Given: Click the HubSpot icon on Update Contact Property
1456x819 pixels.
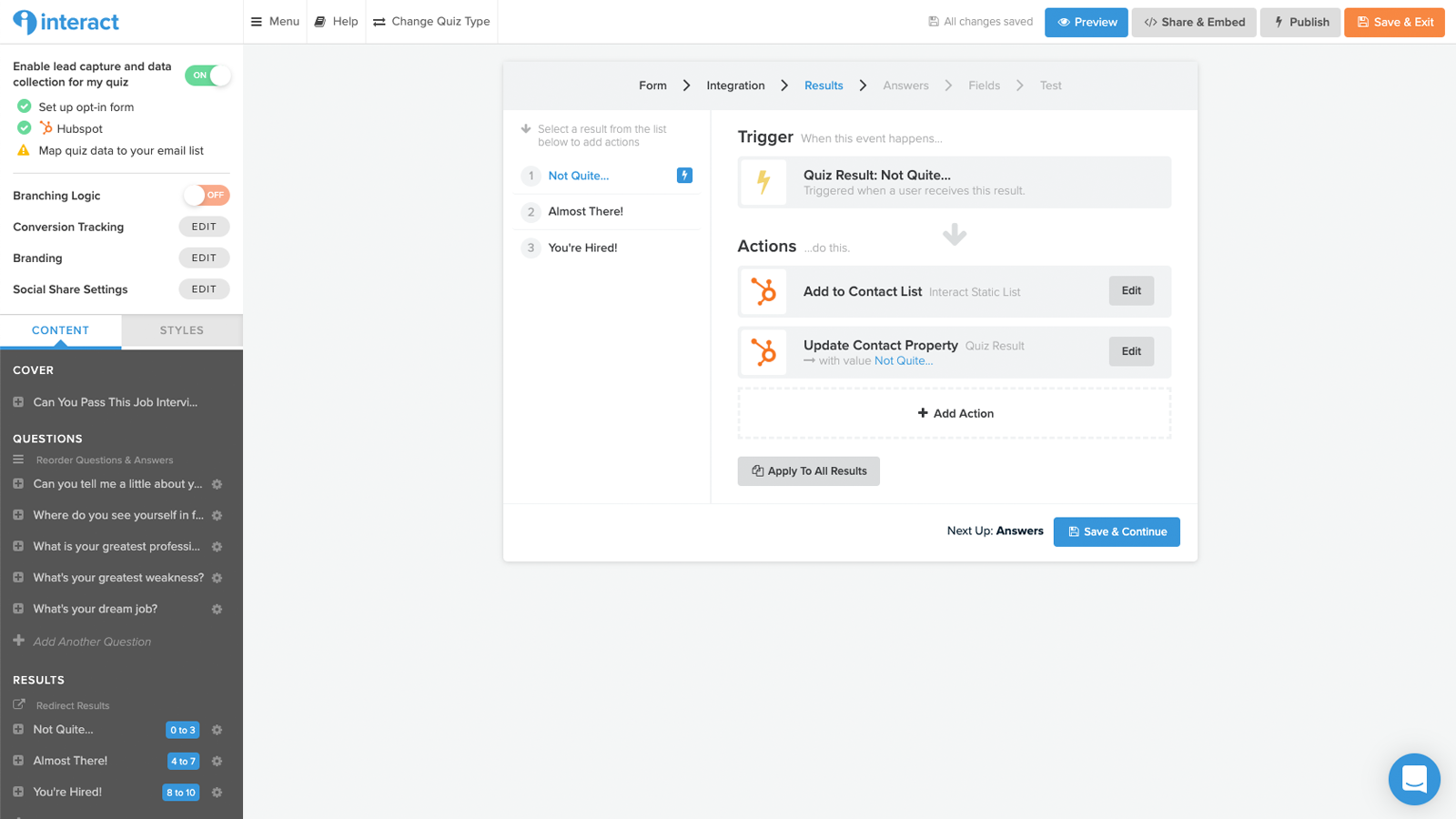Looking at the screenshot, I should tap(763, 351).
